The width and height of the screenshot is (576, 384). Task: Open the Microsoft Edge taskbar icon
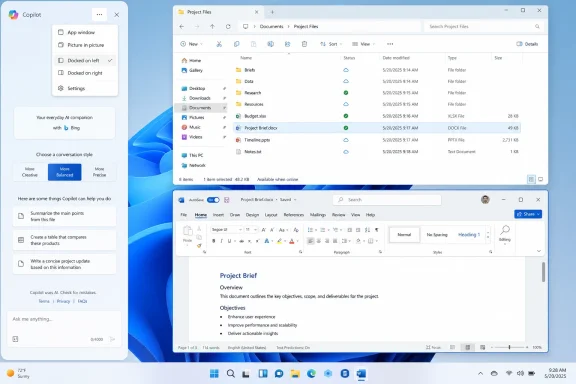[312, 374]
